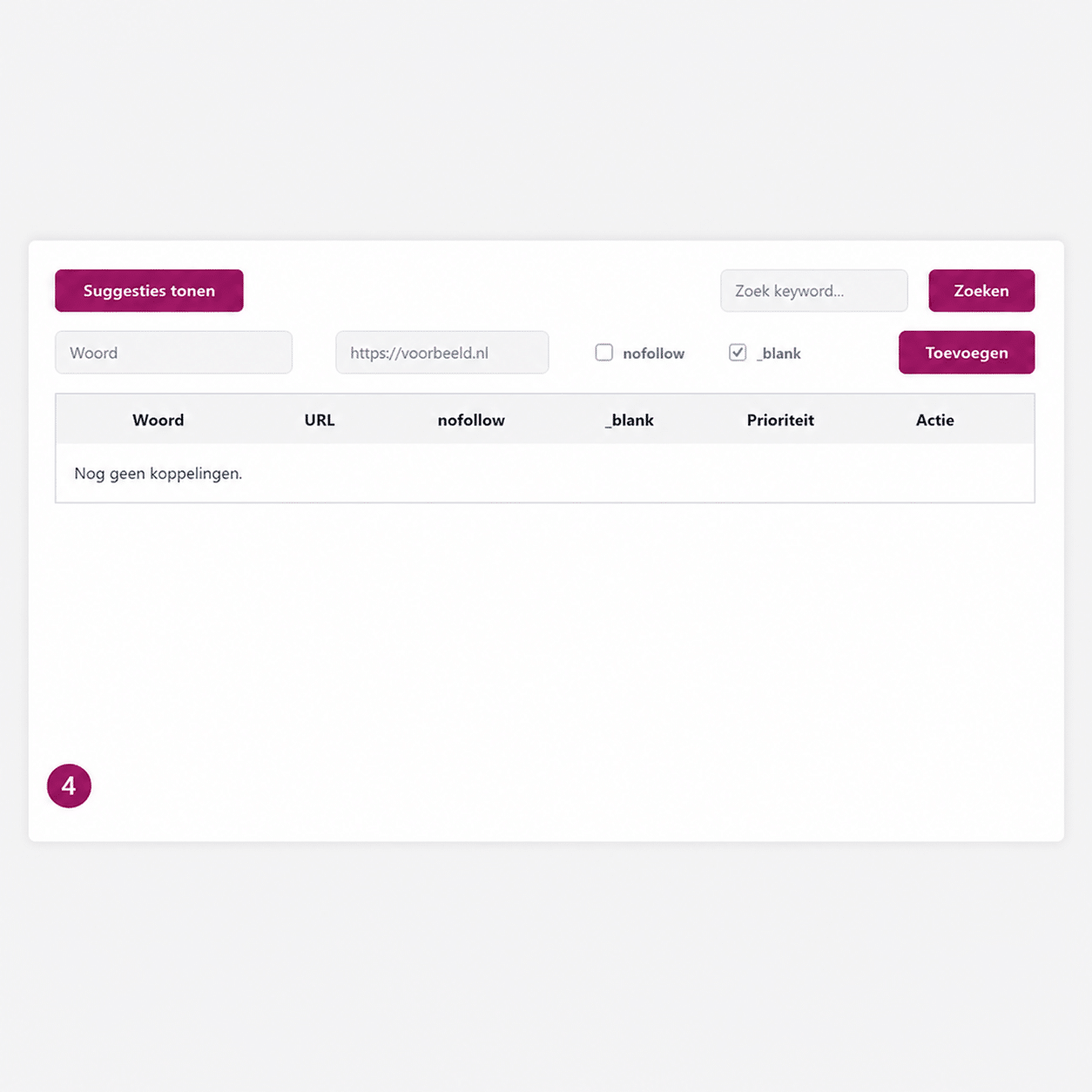Click the nofollow label beside its checkbox
This screenshot has width=1092, height=1092.
pos(653,354)
